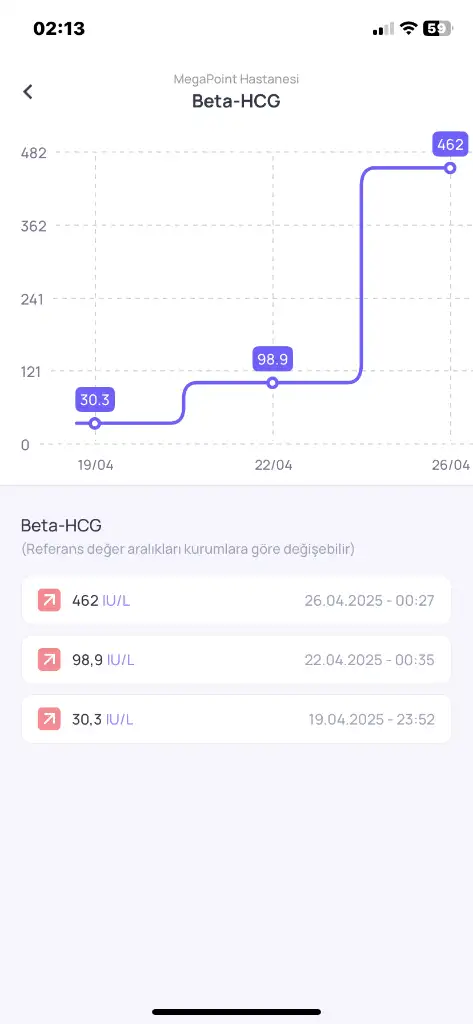
Task: Select the 98.9 data point on chart
Action: coord(273,383)
